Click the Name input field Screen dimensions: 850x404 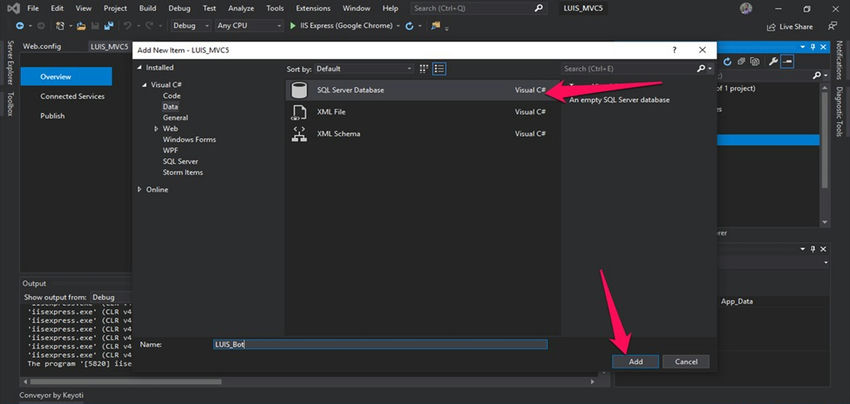click(x=380, y=344)
